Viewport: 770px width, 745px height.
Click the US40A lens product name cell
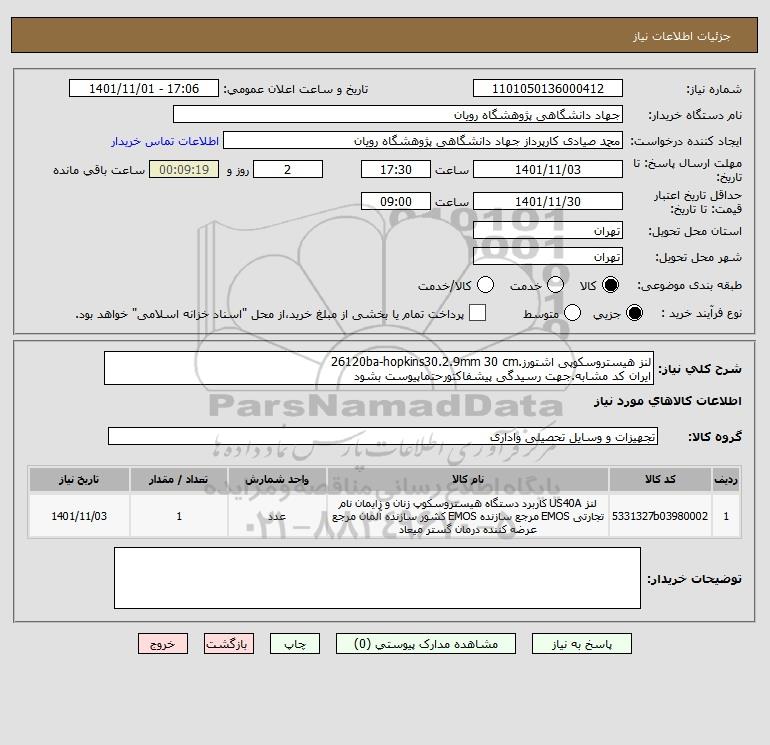point(468,516)
